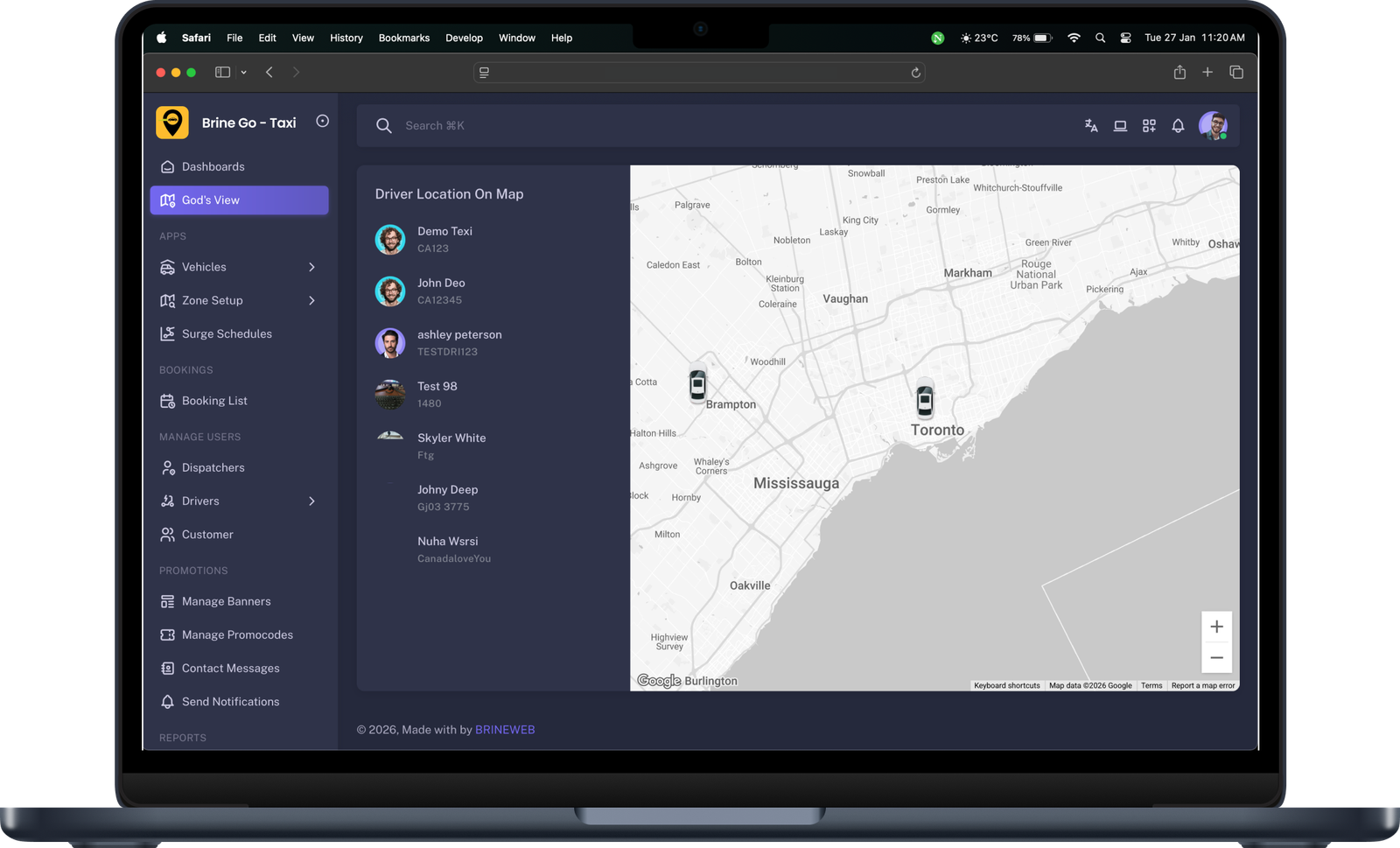Open macOS Spotlight search icon
Screen dimensions: 1400x848
click(x=1100, y=38)
